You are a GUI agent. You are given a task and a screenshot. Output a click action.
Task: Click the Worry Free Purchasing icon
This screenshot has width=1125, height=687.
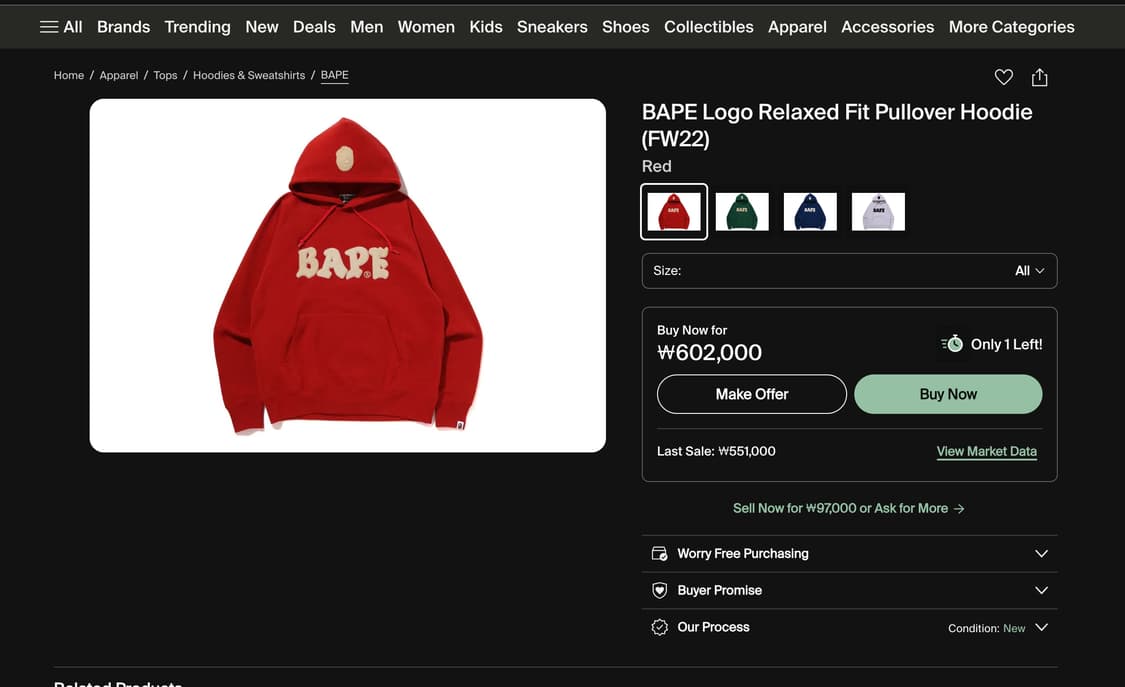[x=659, y=553]
